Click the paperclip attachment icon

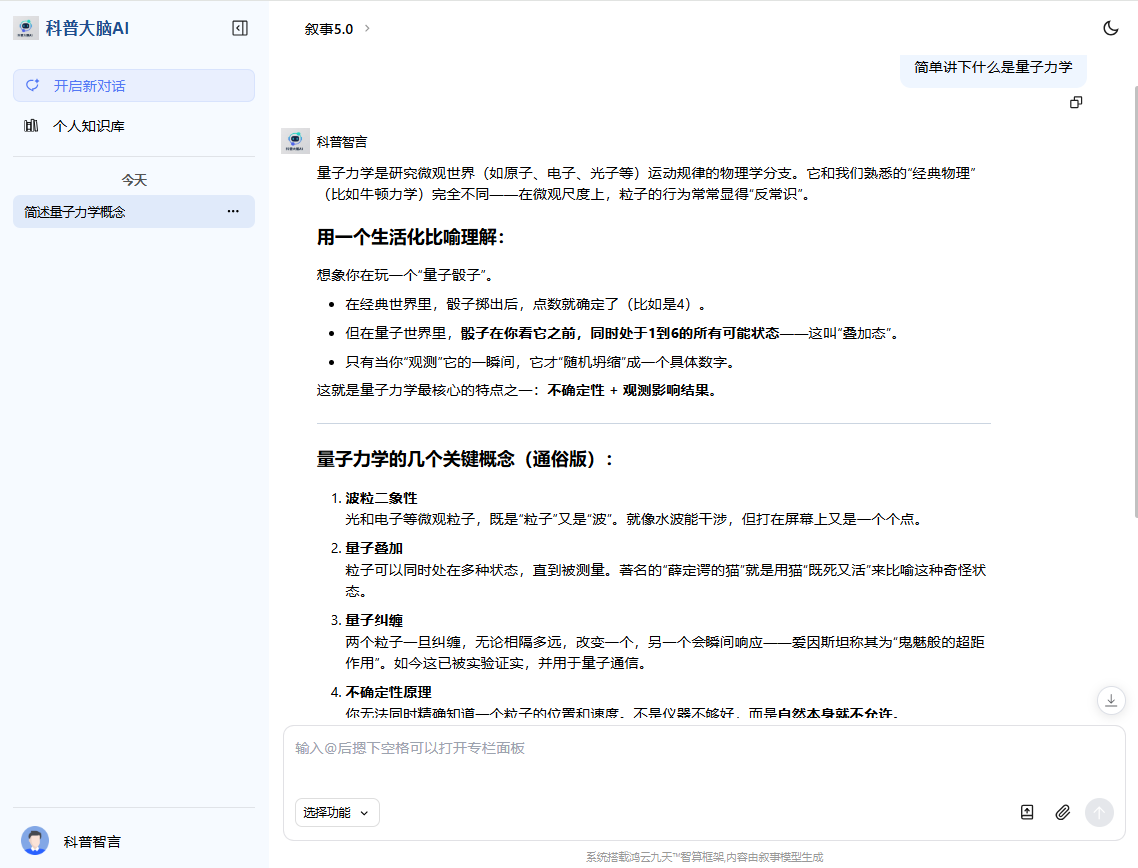[1063, 812]
